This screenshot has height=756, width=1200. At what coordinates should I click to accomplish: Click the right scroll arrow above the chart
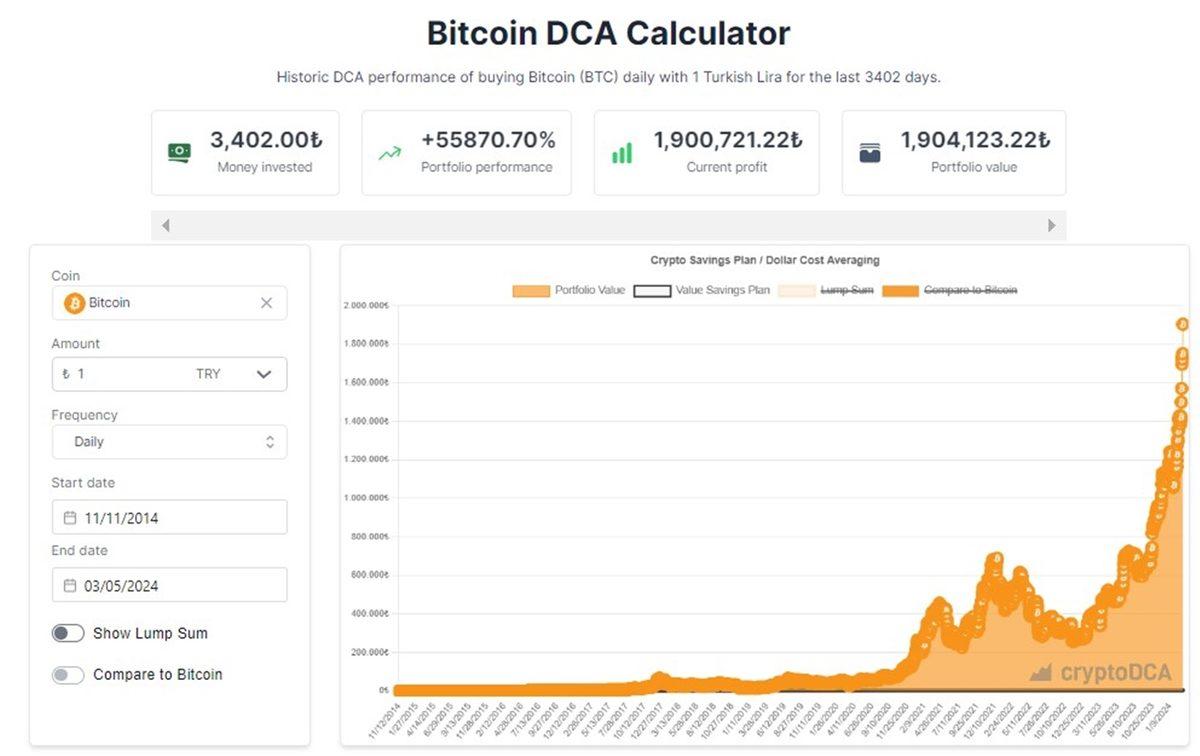point(1050,226)
